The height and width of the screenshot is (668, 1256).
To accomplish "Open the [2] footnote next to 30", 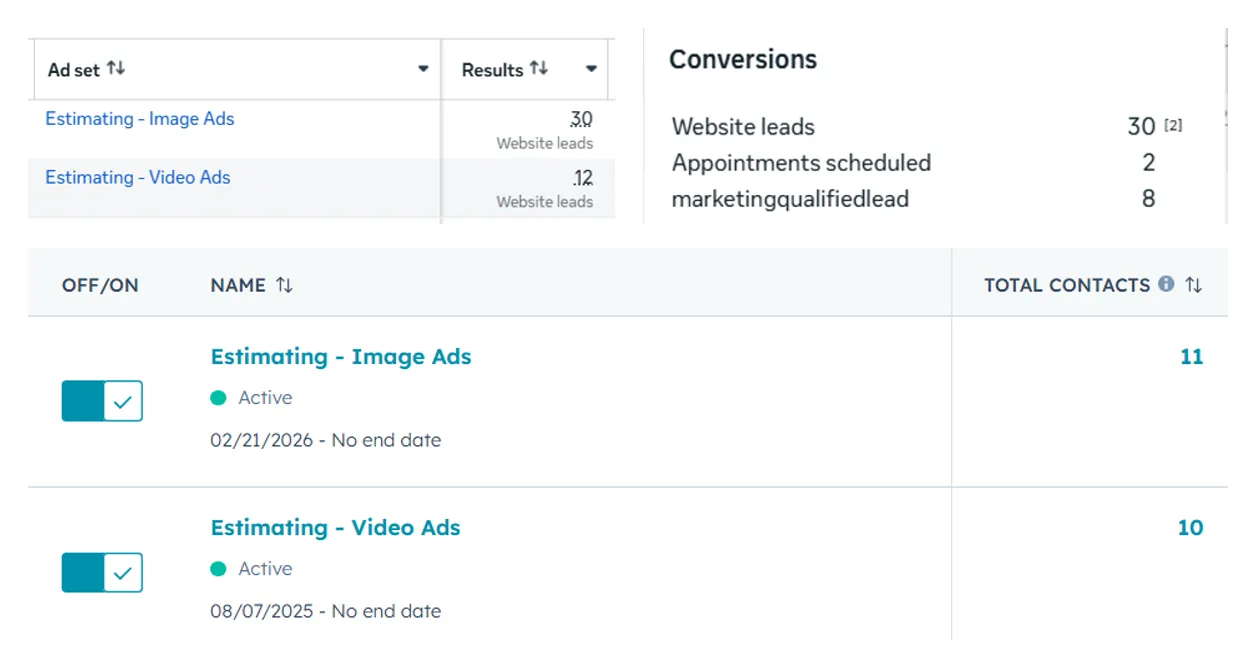I will pos(1173,124).
